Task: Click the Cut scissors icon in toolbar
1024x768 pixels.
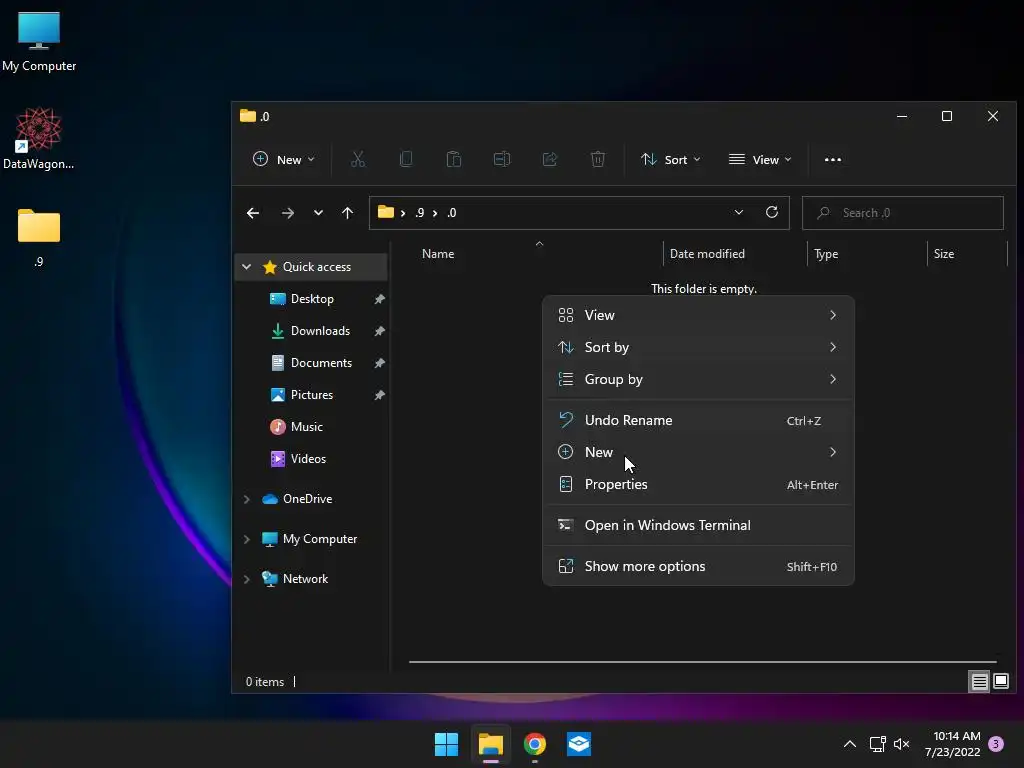Action: click(358, 159)
